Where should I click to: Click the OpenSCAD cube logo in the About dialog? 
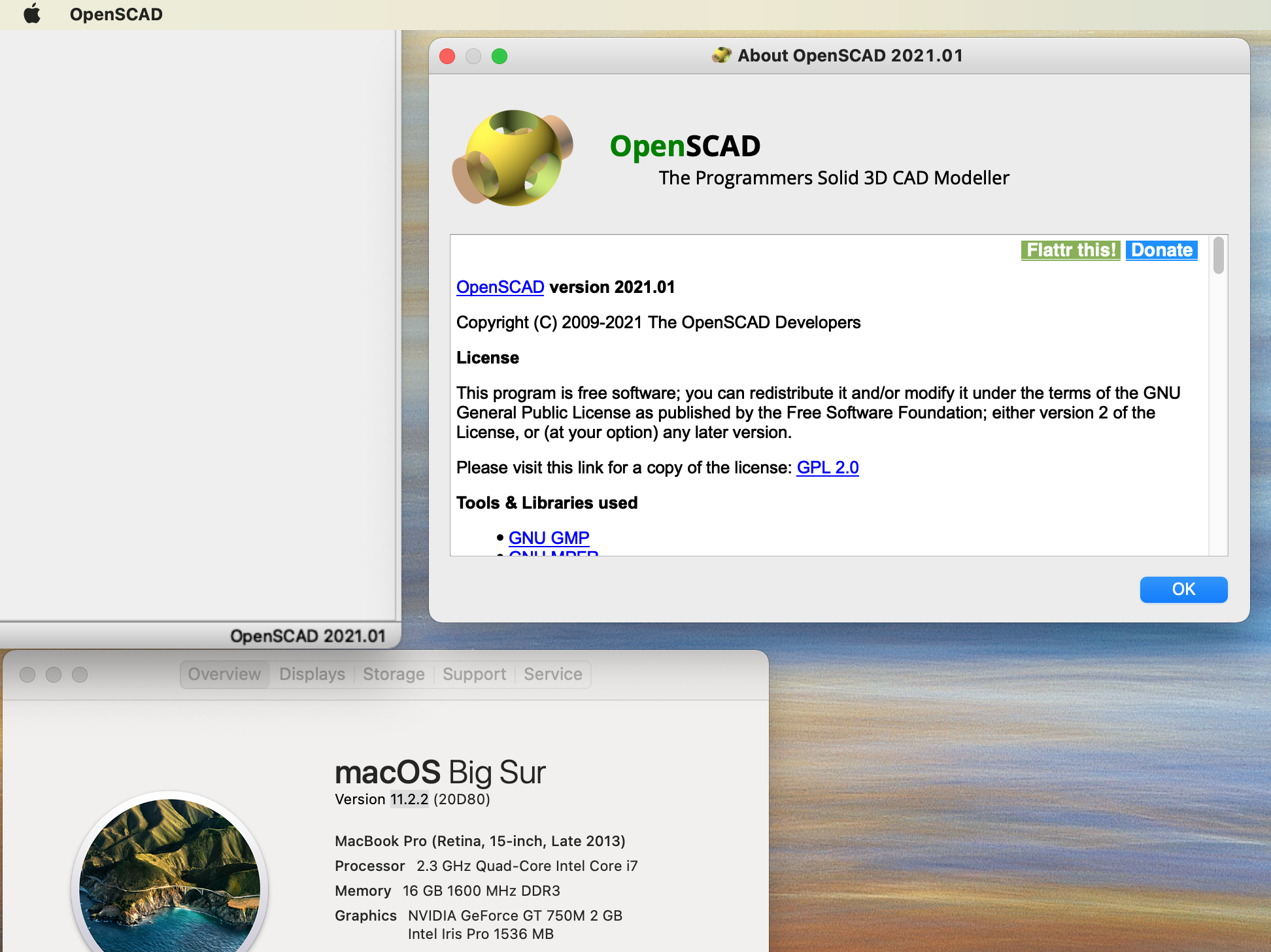(x=514, y=158)
